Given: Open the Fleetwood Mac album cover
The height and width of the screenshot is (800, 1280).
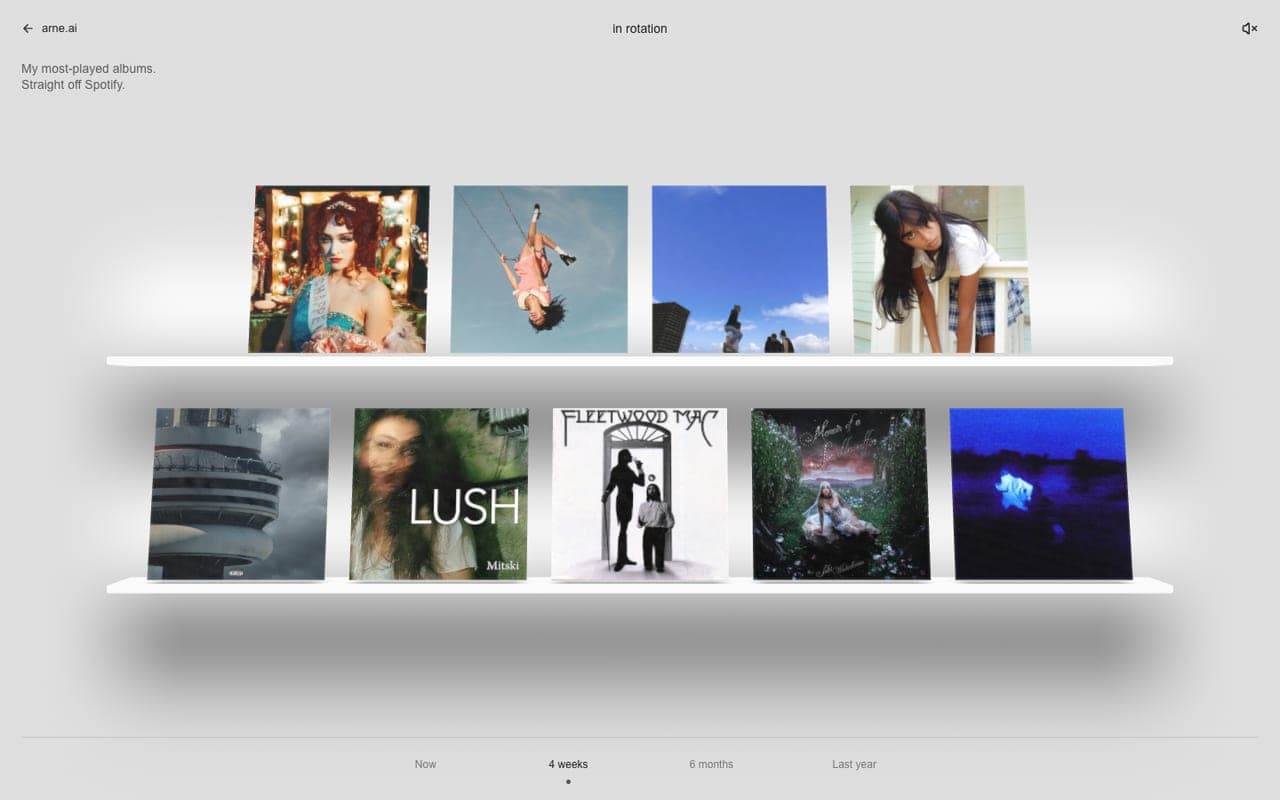Looking at the screenshot, I should [640, 494].
